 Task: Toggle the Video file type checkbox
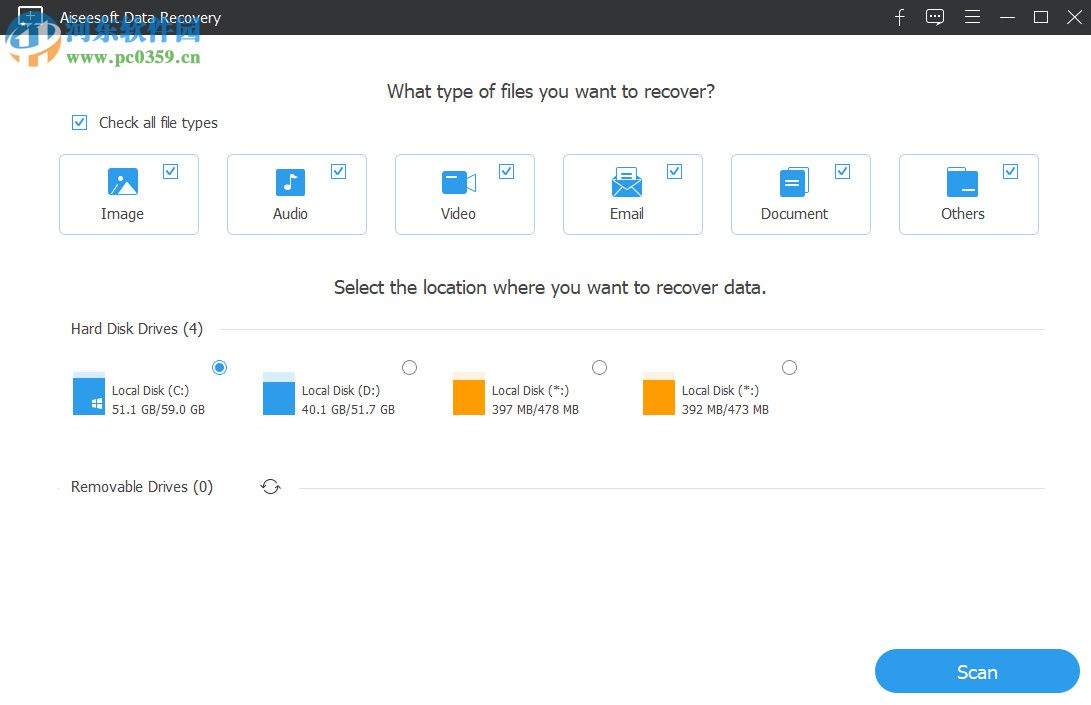[x=508, y=170]
